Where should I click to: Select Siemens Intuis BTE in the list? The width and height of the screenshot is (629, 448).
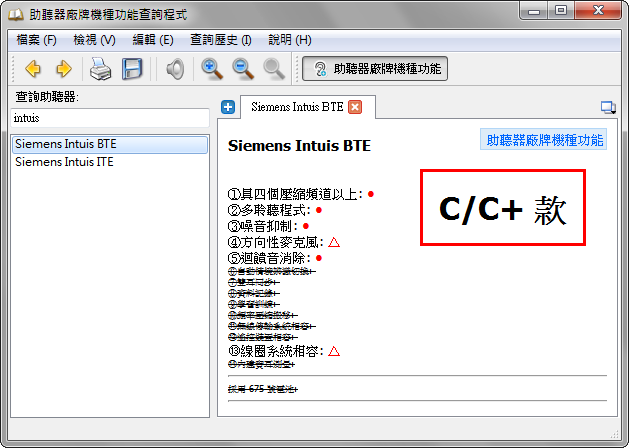tap(110, 144)
